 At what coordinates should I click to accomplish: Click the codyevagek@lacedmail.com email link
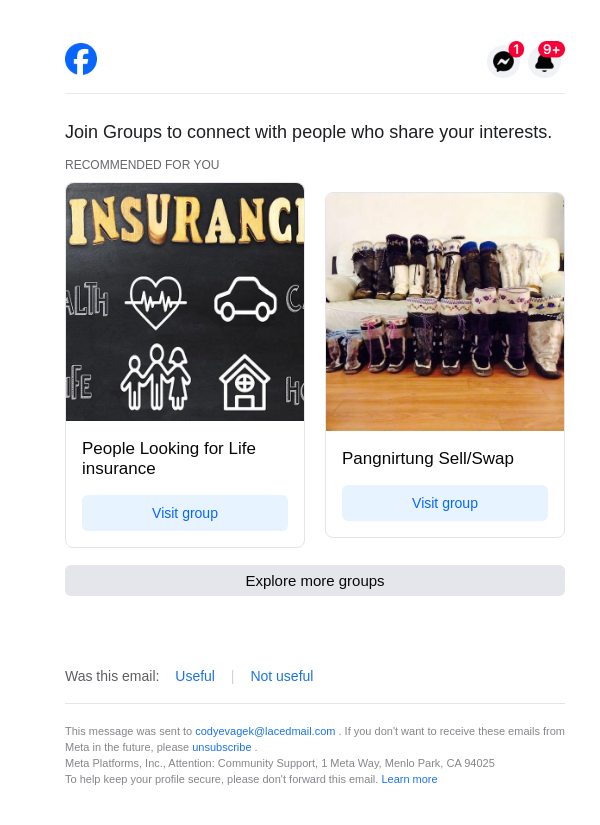pos(265,731)
